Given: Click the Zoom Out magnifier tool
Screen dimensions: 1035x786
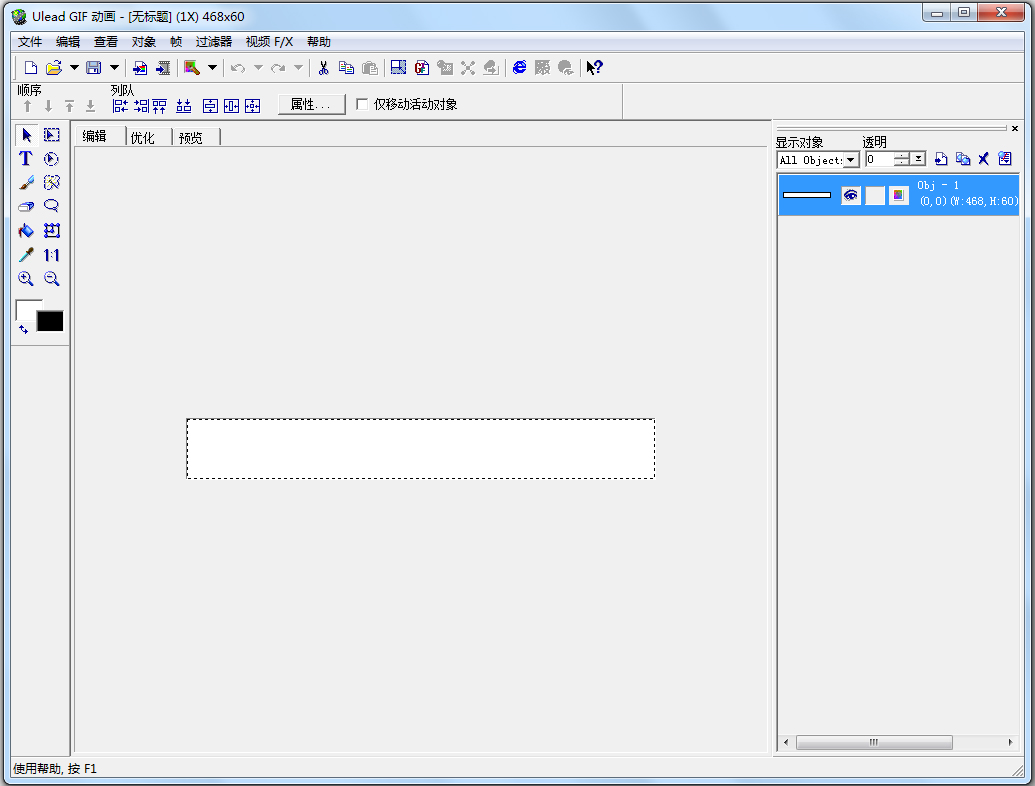Looking at the screenshot, I should (x=51, y=278).
